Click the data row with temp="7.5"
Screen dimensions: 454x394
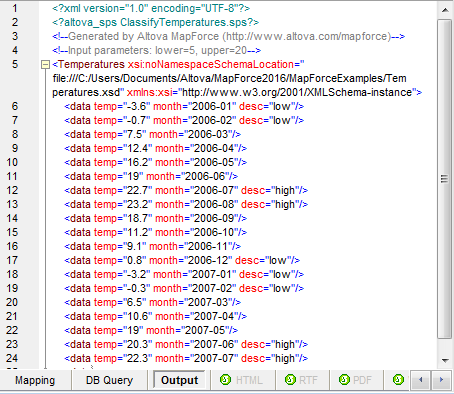pyautogui.click(x=152, y=134)
